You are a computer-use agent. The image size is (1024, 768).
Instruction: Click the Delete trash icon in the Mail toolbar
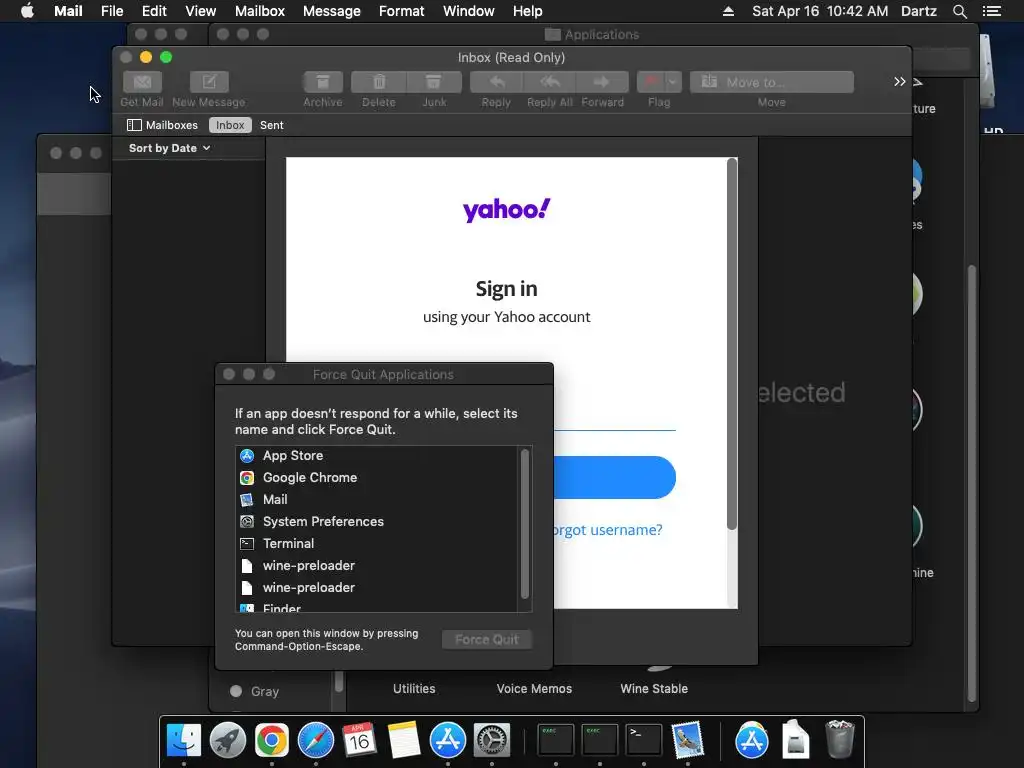pos(379,82)
